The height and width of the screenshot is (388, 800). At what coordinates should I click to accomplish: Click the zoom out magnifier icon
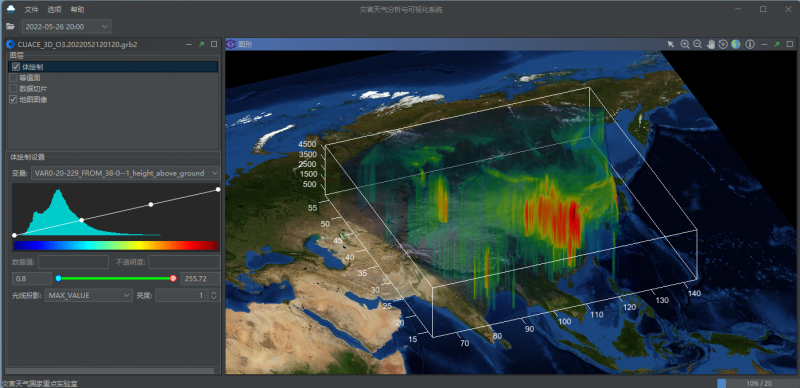(x=697, y=44)
